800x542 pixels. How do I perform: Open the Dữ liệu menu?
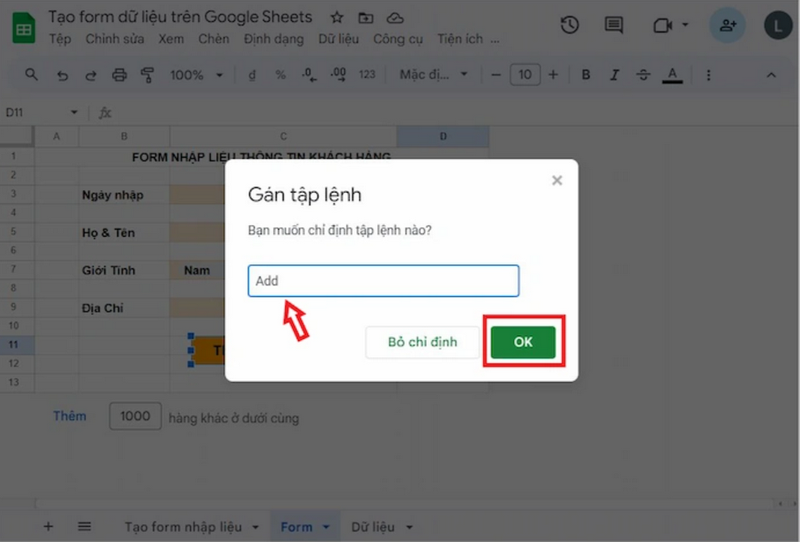point(338,39)
